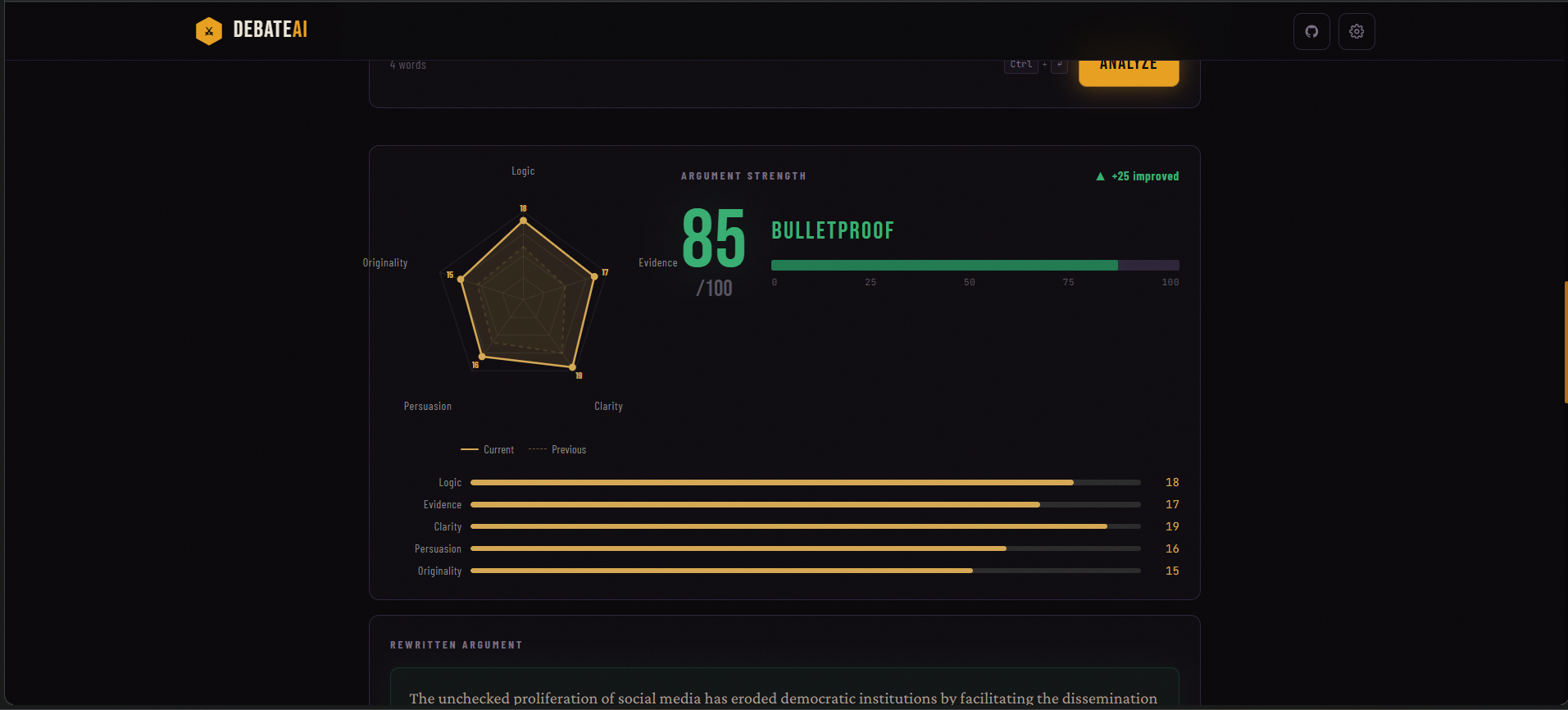This screenshot has height=710, width=1568.
Task: Click the green argument strength progress bar
Action: (x=975, y=265)
